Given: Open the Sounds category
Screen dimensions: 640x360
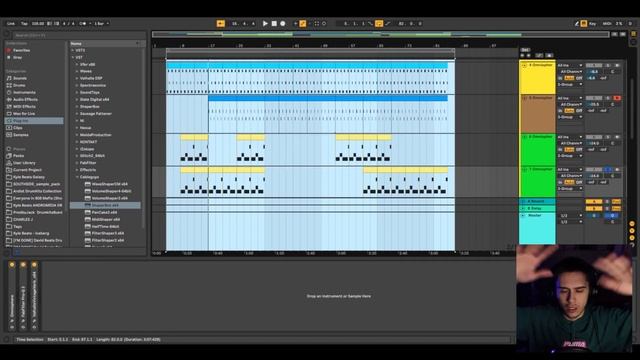Looking at the screenshot, I should click(x=20, y=78).
